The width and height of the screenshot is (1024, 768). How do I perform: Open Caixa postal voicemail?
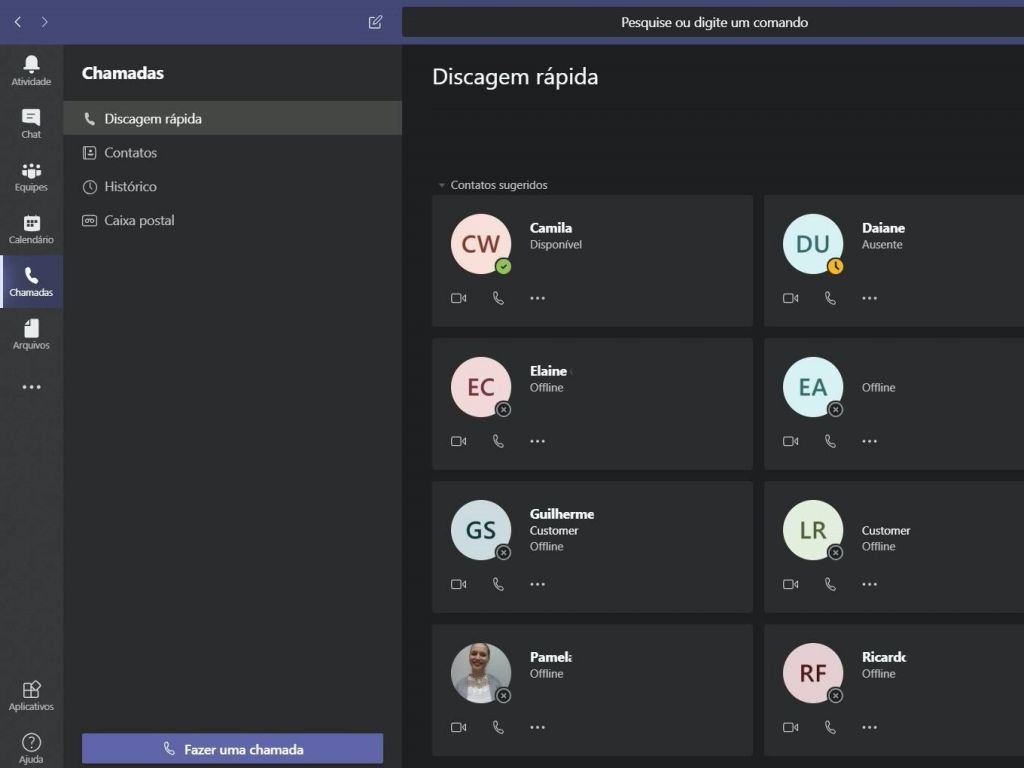coord(232,220)
